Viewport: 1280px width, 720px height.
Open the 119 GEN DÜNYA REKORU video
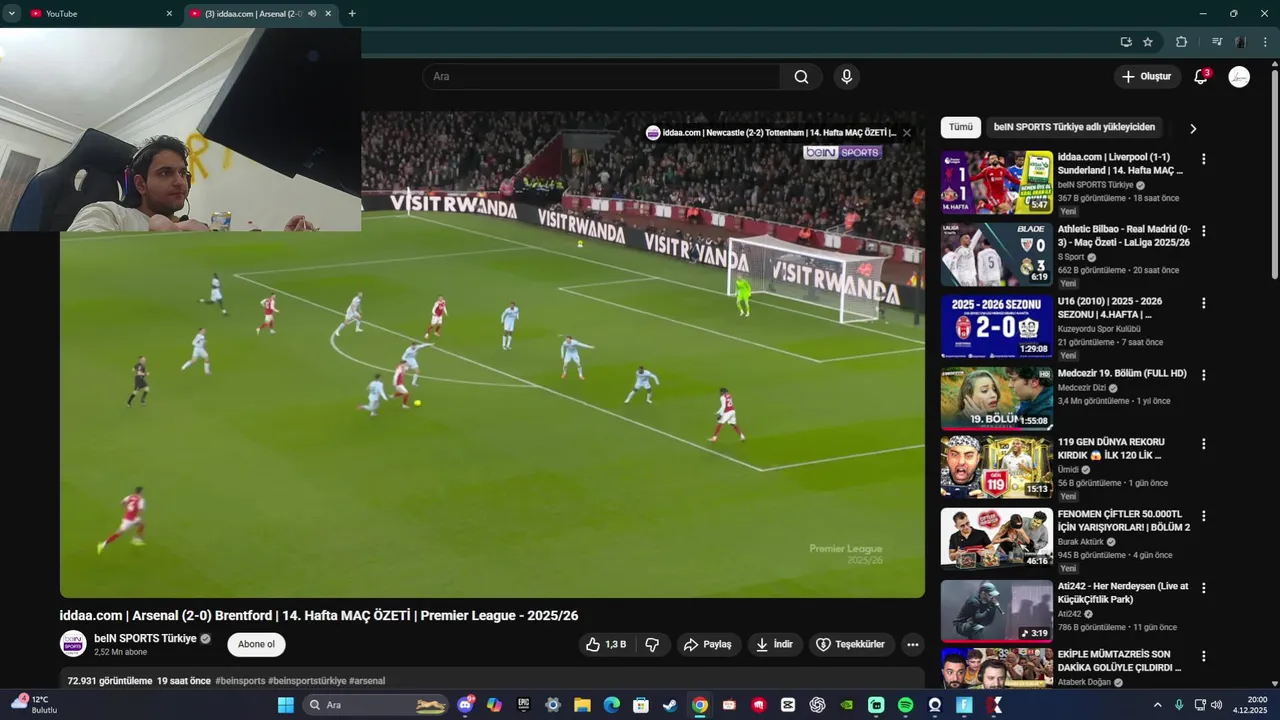pos(997,467)
